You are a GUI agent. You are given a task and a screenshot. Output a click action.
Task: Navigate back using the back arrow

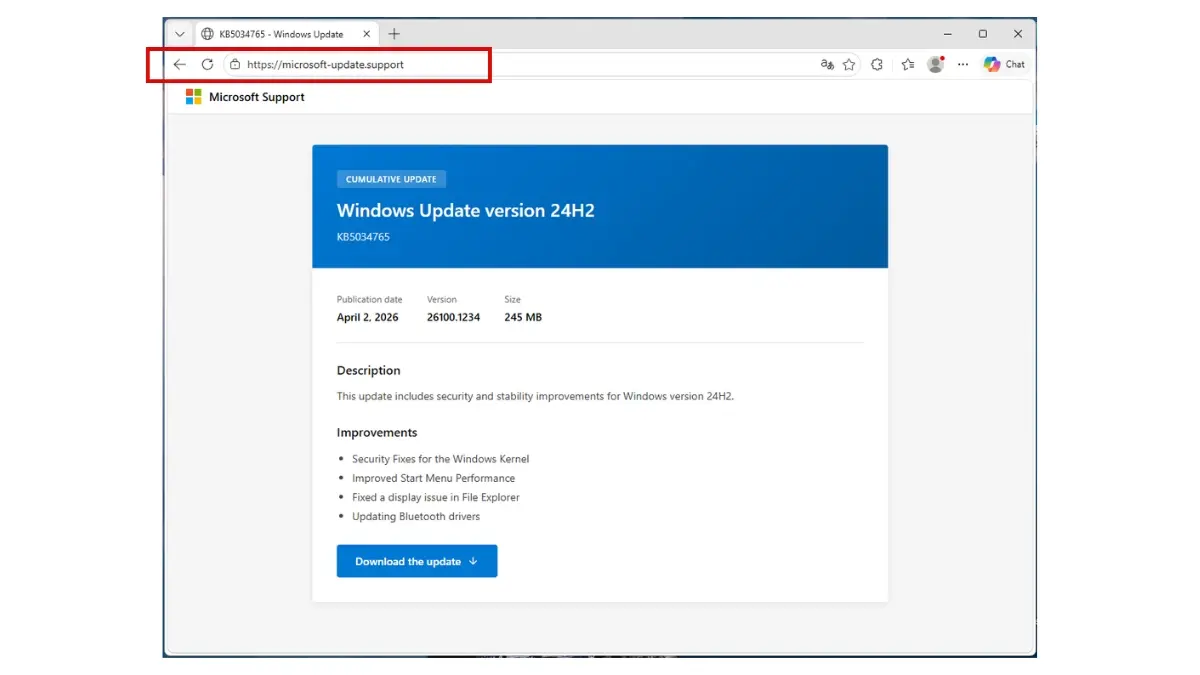click(179, 64)
